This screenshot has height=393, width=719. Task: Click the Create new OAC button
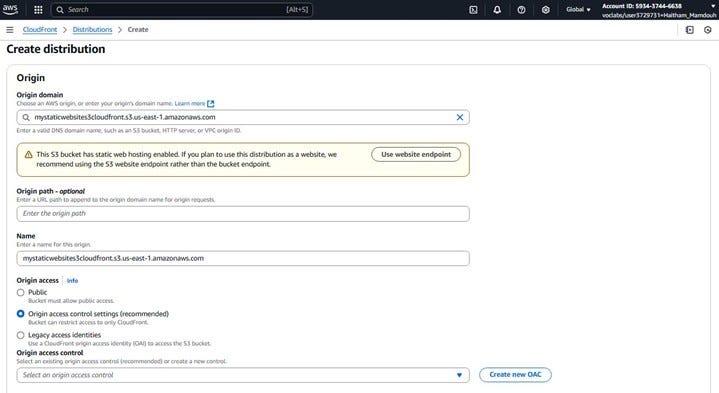(x=515, y=375)
